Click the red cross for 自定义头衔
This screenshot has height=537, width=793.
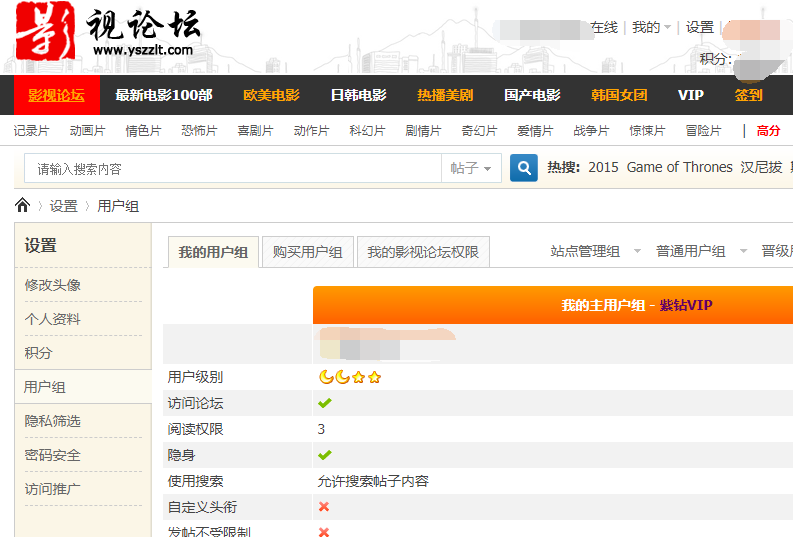(x=324, y=507)
